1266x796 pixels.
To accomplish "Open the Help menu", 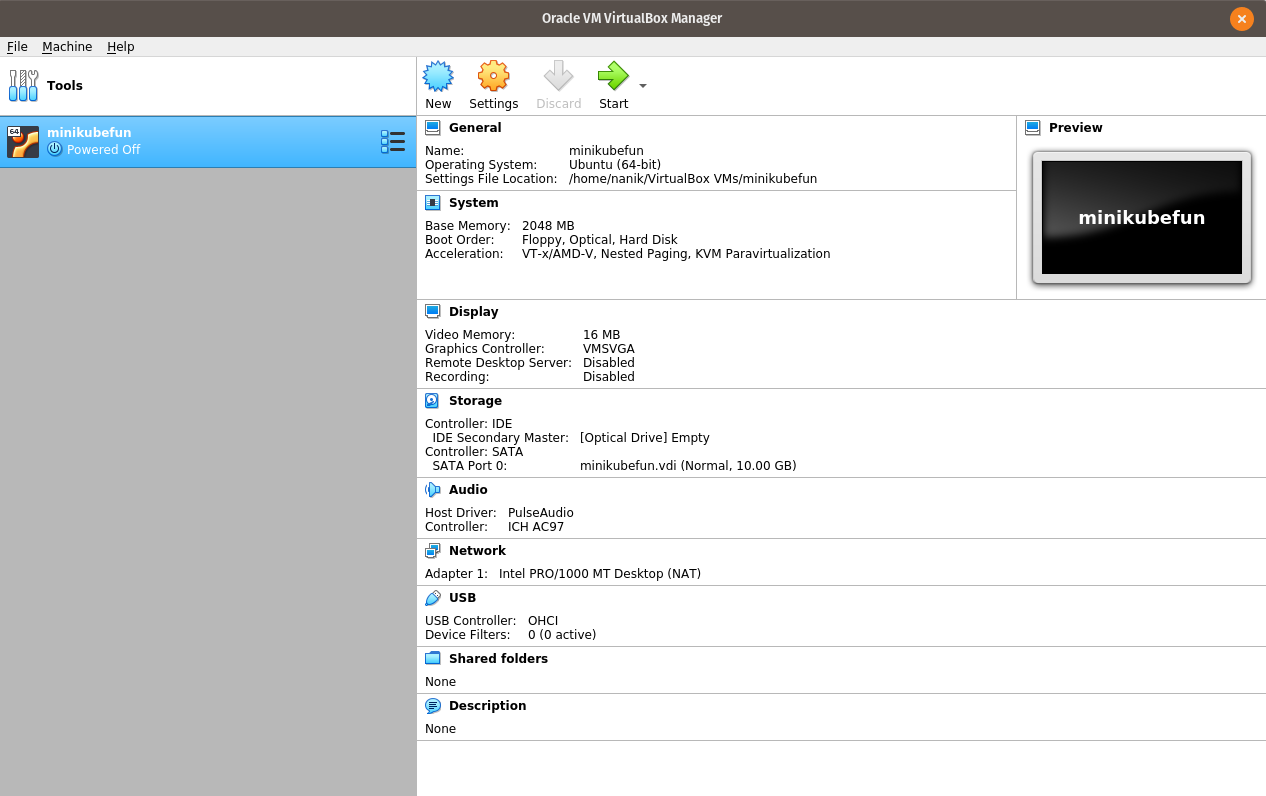I will tap(120, 47).
